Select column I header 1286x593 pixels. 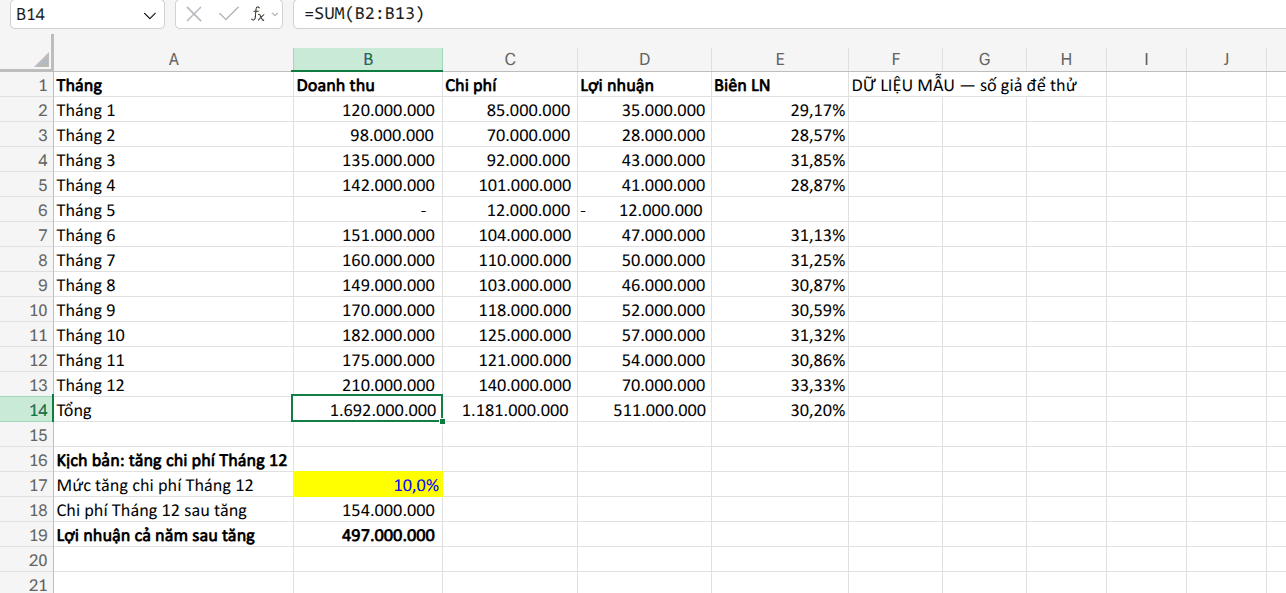(x=1146, y=60)
